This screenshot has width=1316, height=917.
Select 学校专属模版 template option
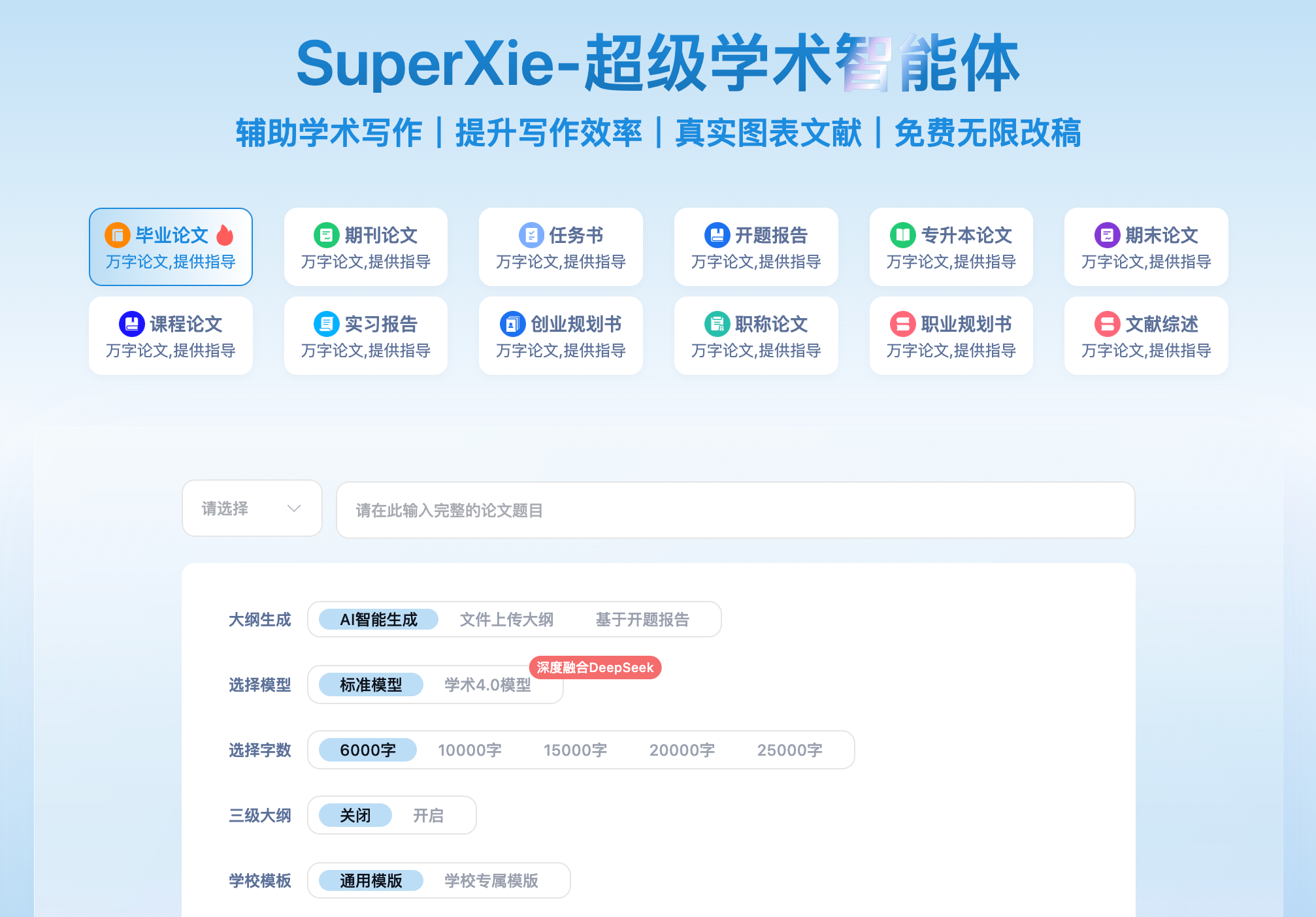[x=491, y=880]
